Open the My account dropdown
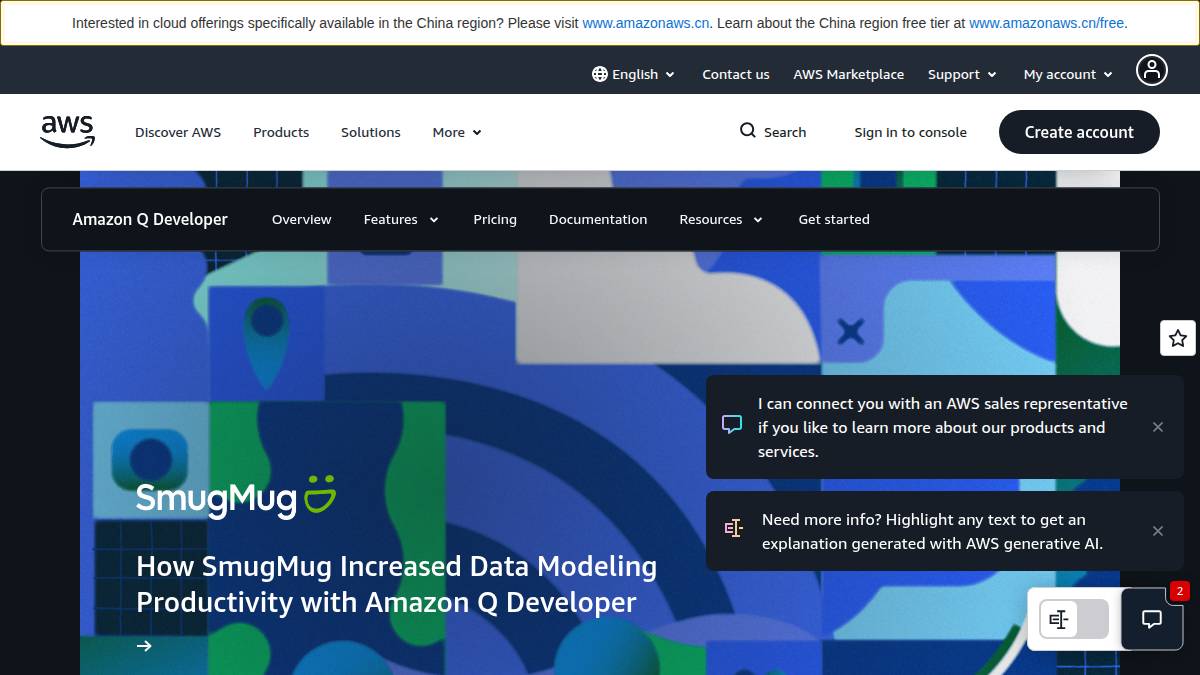Screen dimensions: 1200x675 pos(1067,74)
